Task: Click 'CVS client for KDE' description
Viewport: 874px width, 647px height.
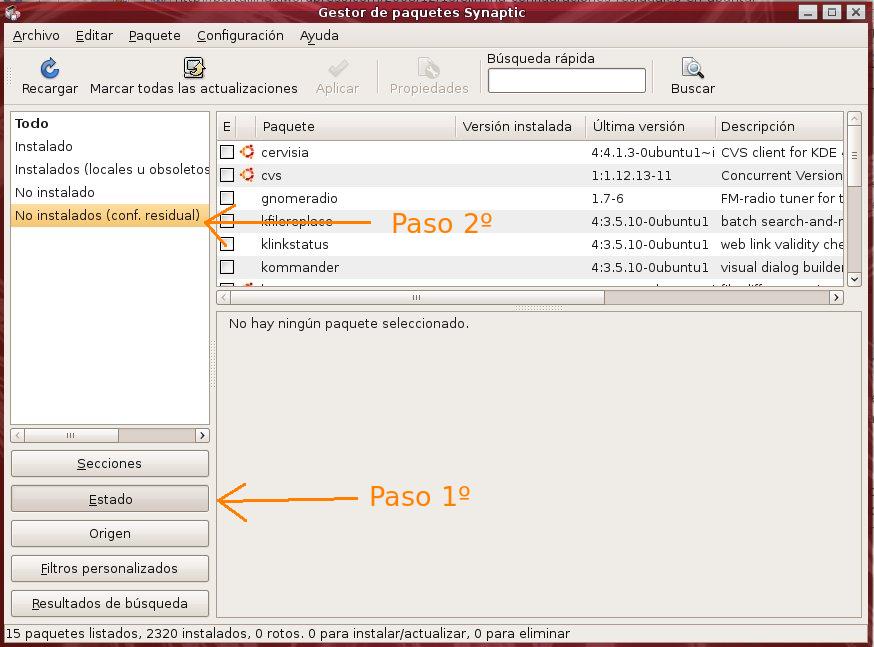Action: (781, 152)
